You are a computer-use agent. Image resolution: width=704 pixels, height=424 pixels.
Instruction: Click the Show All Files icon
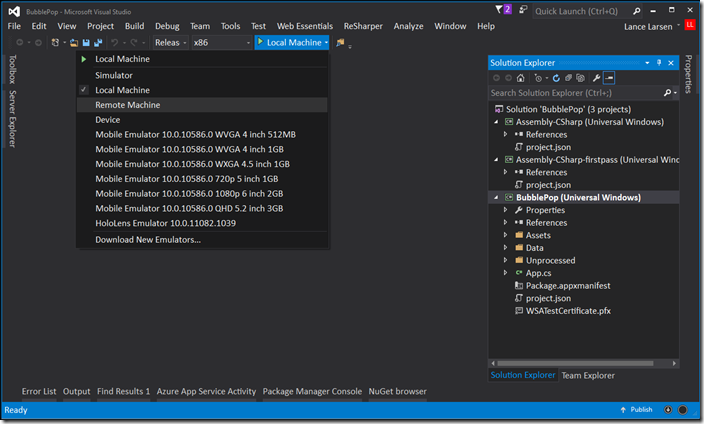(580, 78)
